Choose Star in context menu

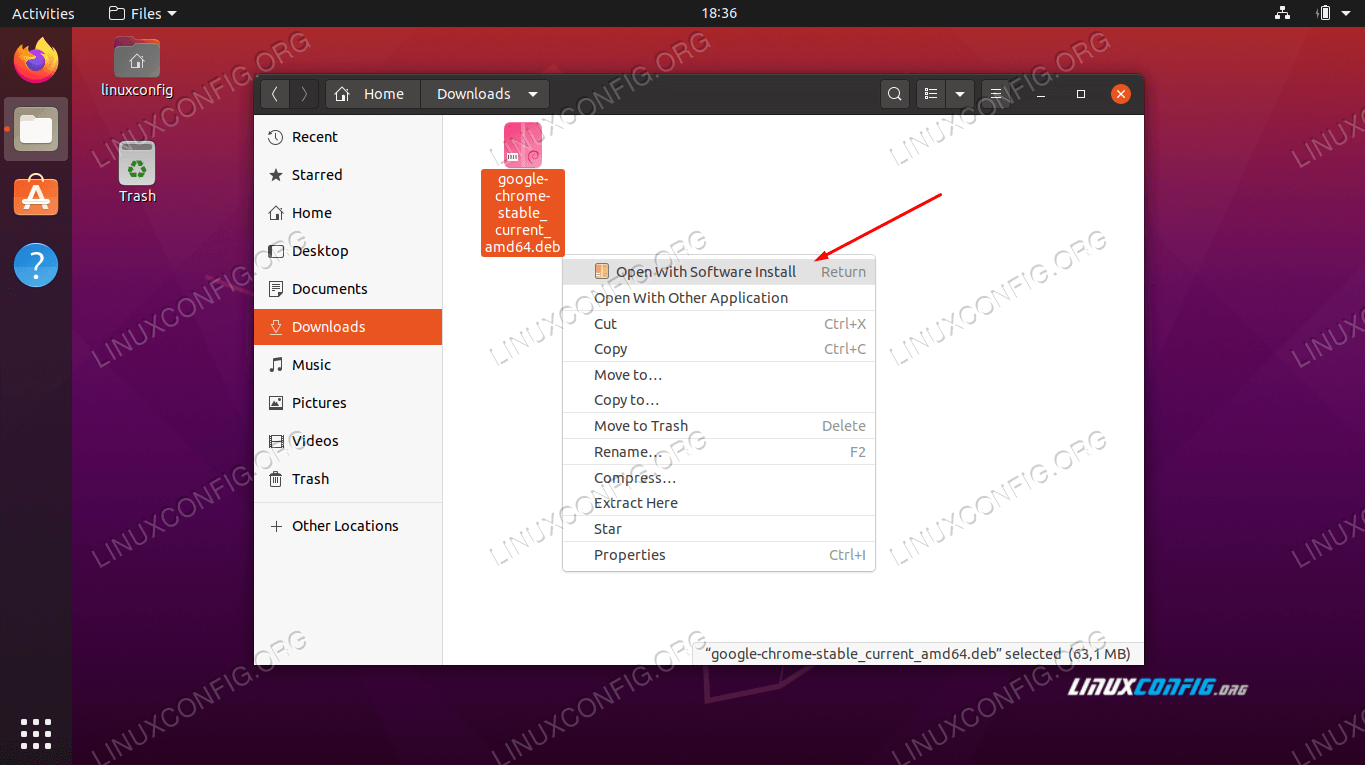coord(719,529)
